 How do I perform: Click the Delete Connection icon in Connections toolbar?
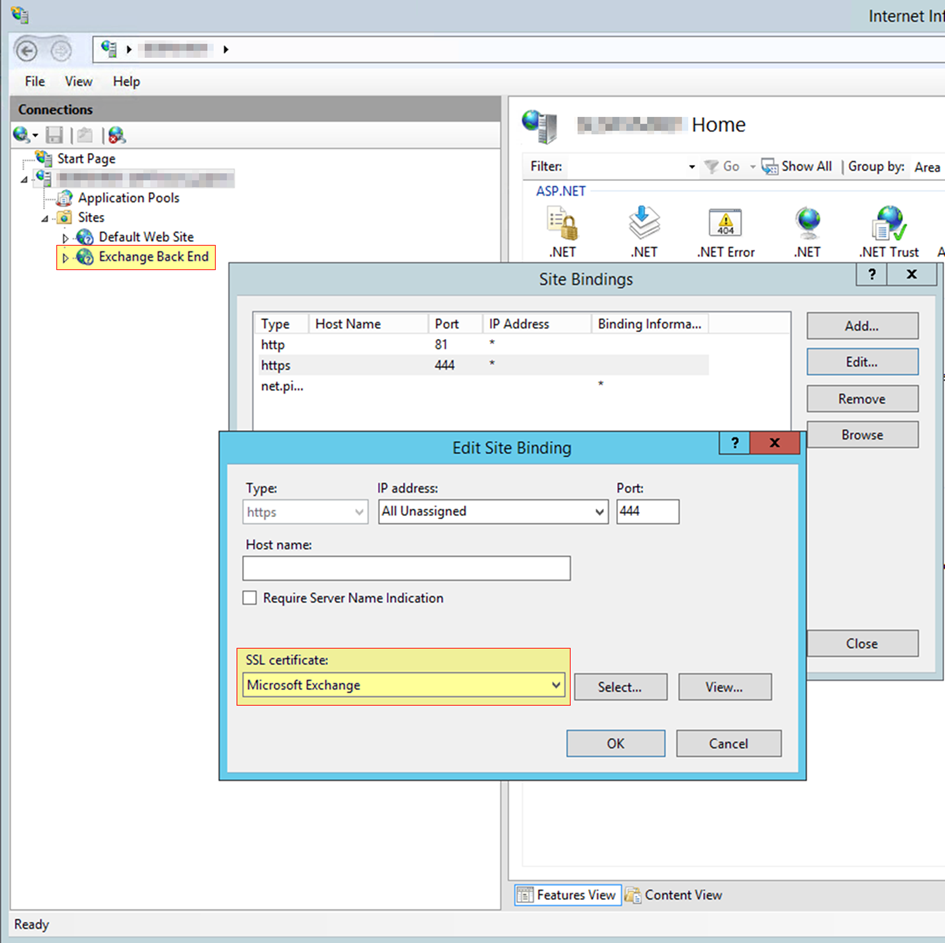[x=117, y=135]
